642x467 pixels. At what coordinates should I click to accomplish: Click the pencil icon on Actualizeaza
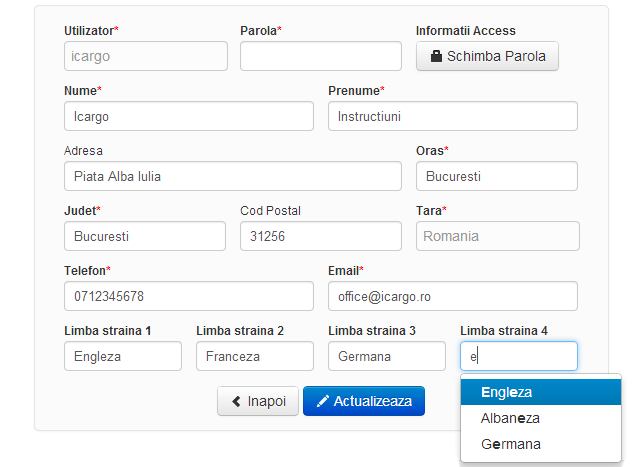322,401
